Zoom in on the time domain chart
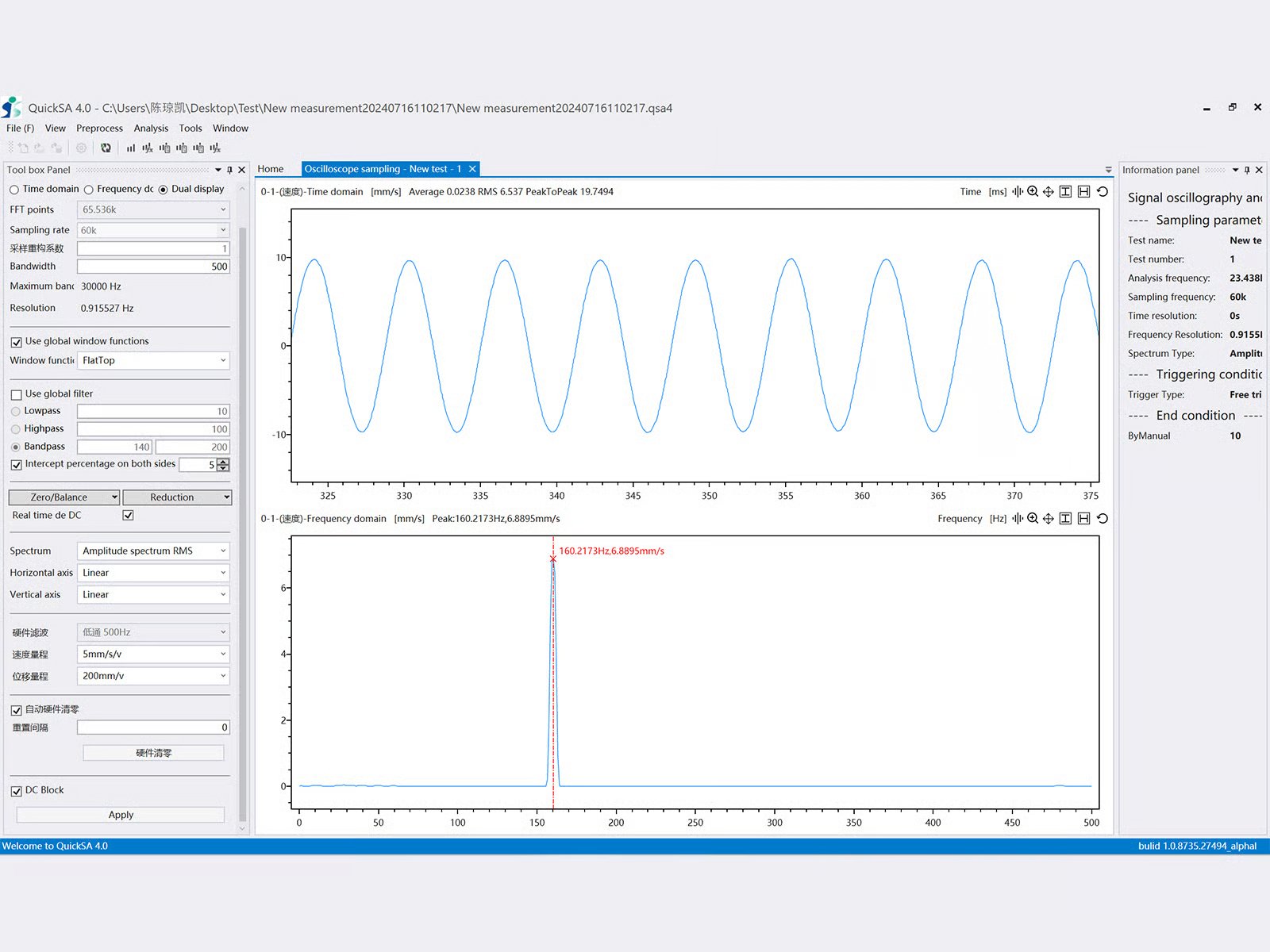This screenshot has height=952, width=1270. pos(1033,191)
